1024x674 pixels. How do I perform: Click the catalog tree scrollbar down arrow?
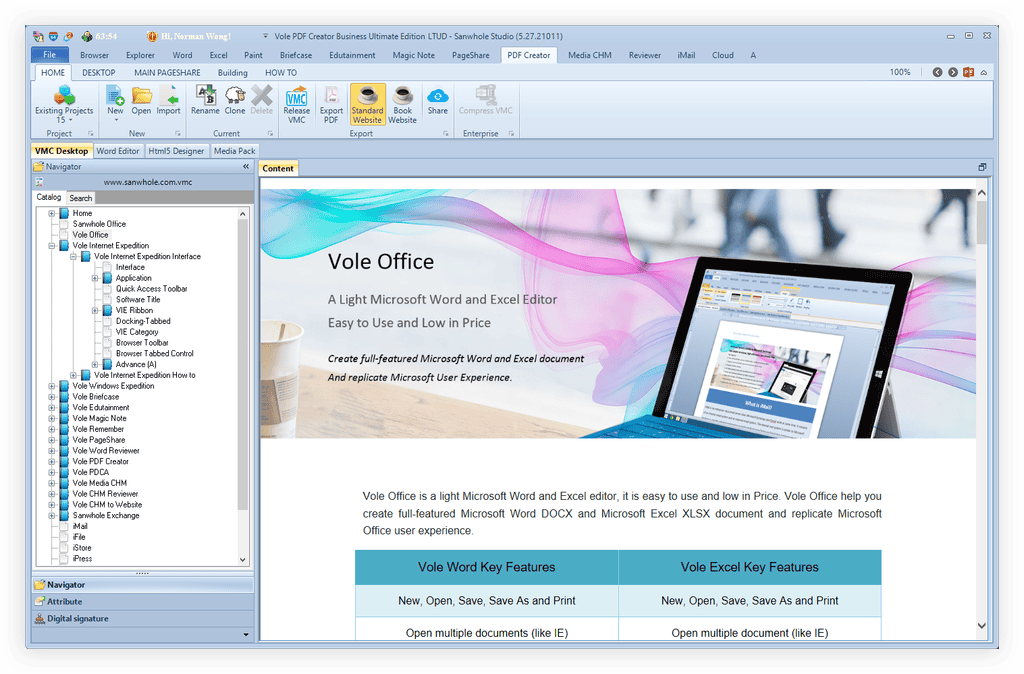[x=243, y=560]
